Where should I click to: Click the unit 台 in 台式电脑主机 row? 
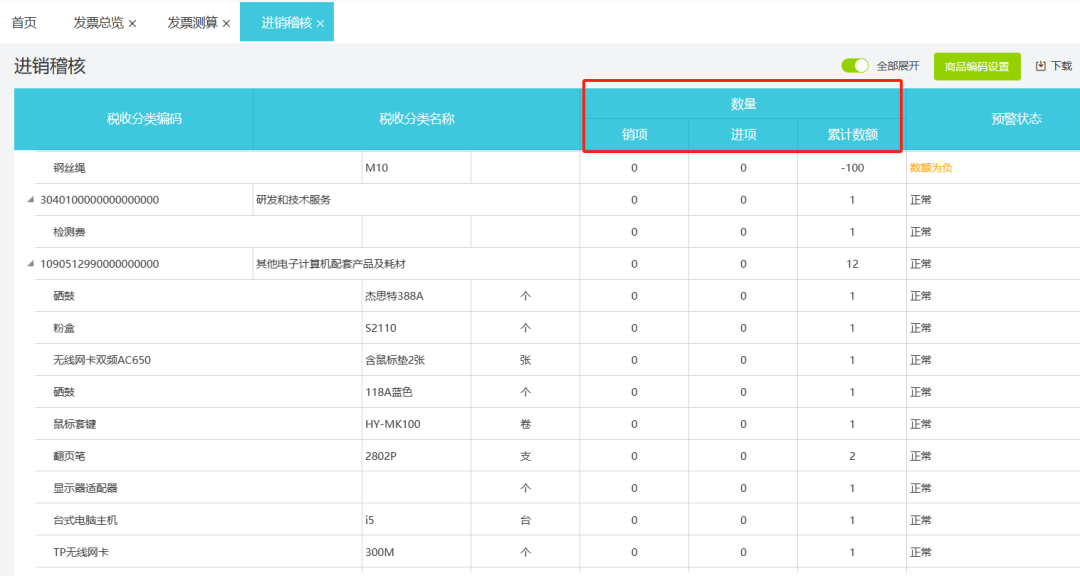coord(526,520)
